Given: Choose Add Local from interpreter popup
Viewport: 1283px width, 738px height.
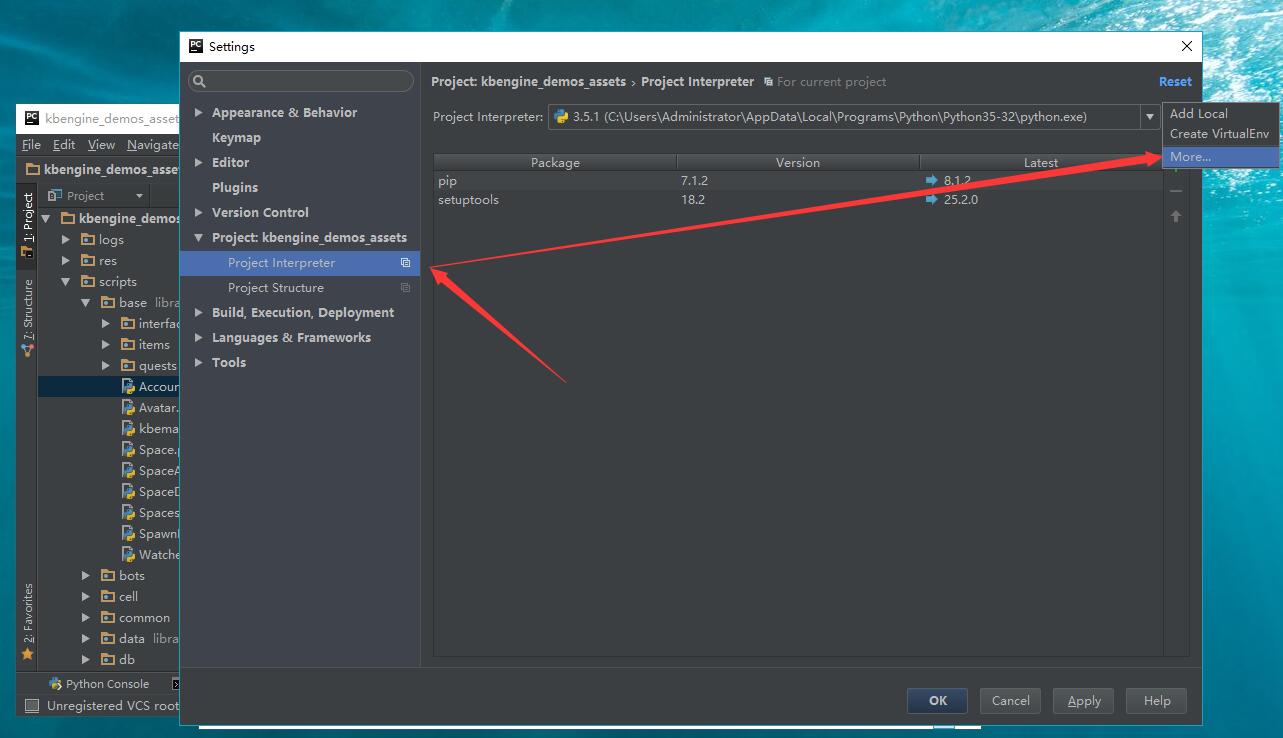Looking at the screenshot, I should [x=1220, y=113].
